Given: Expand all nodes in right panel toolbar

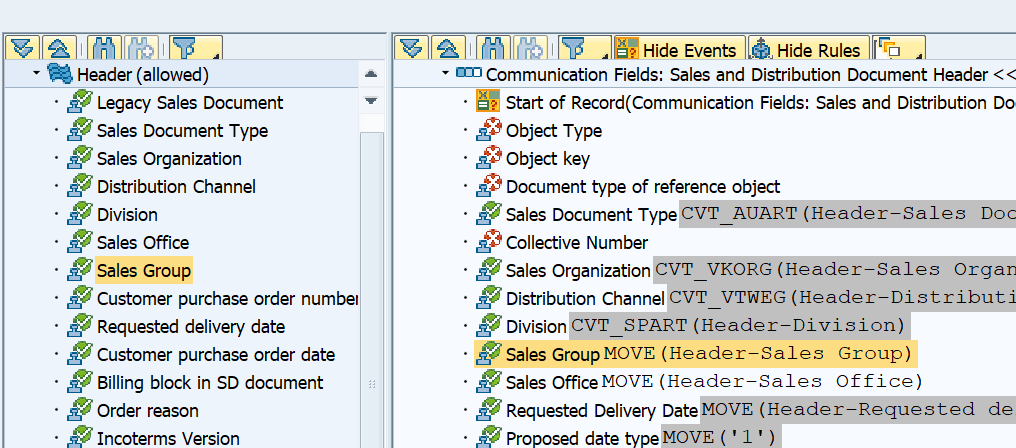Looking at the screenshot, I should click(x=411, y=49).
